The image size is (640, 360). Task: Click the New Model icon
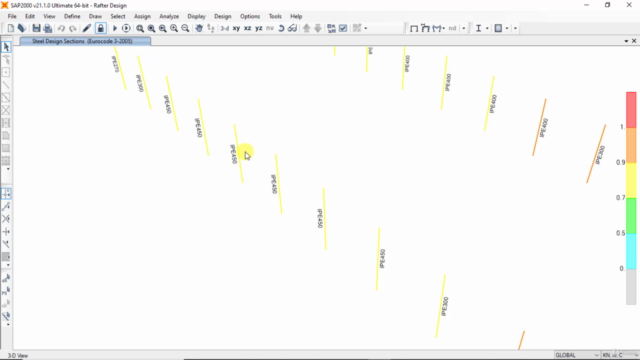[11, 28]
